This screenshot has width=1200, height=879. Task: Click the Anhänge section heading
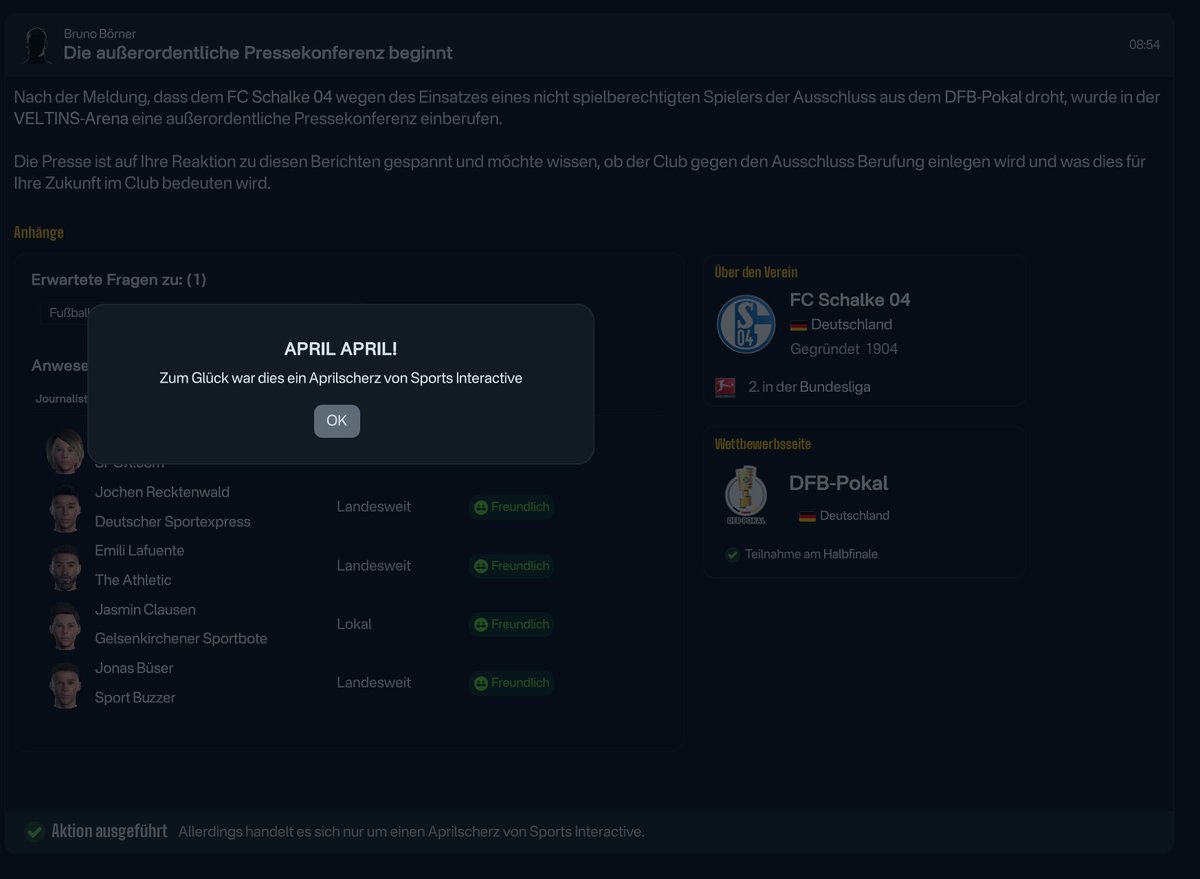pyautogui.click(x=39, y=232)
